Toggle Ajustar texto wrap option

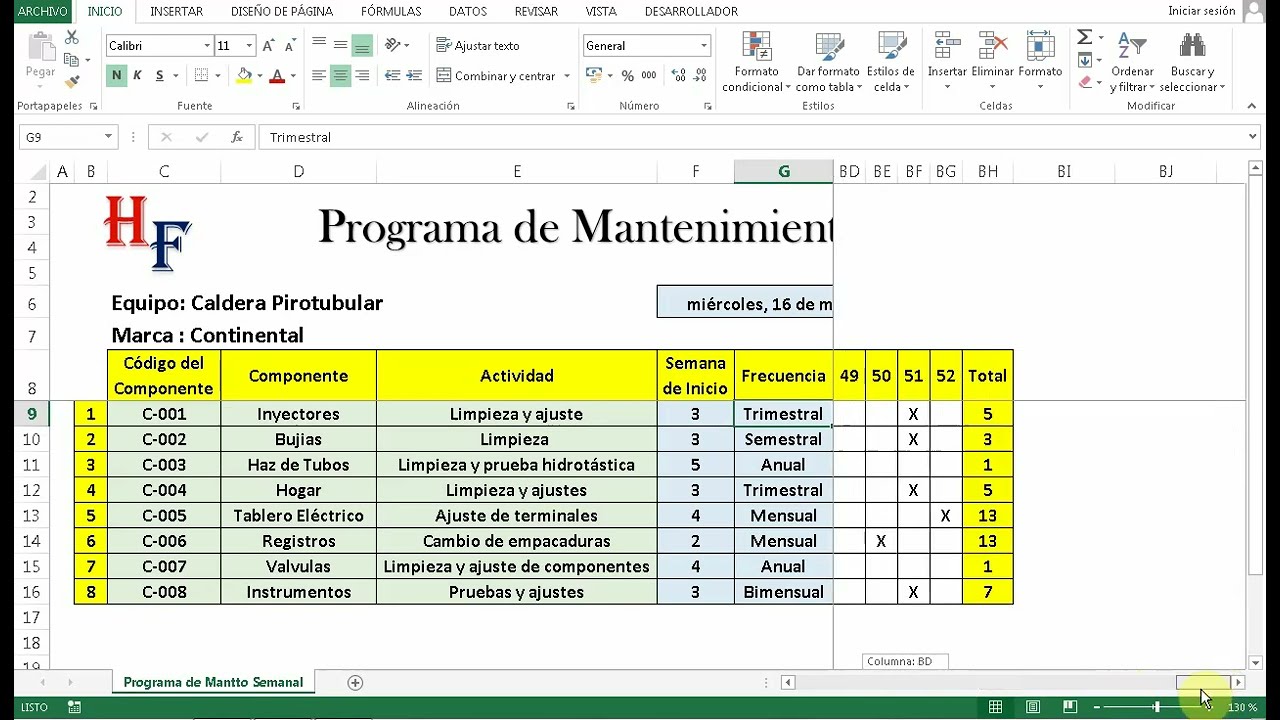[478, 46]
